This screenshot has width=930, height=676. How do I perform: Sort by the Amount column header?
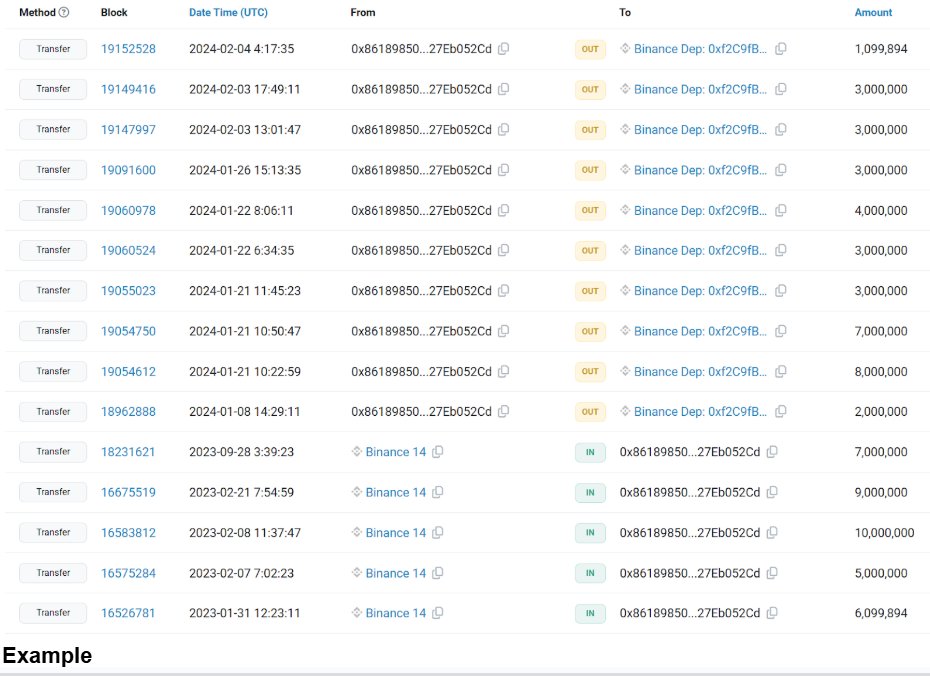[873, 12]
